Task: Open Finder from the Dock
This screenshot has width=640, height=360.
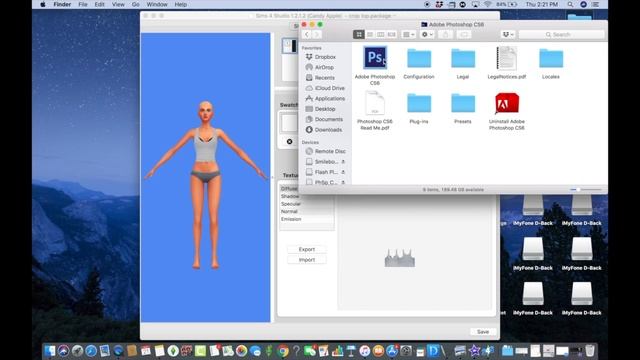Action: (x=50, y=351)
